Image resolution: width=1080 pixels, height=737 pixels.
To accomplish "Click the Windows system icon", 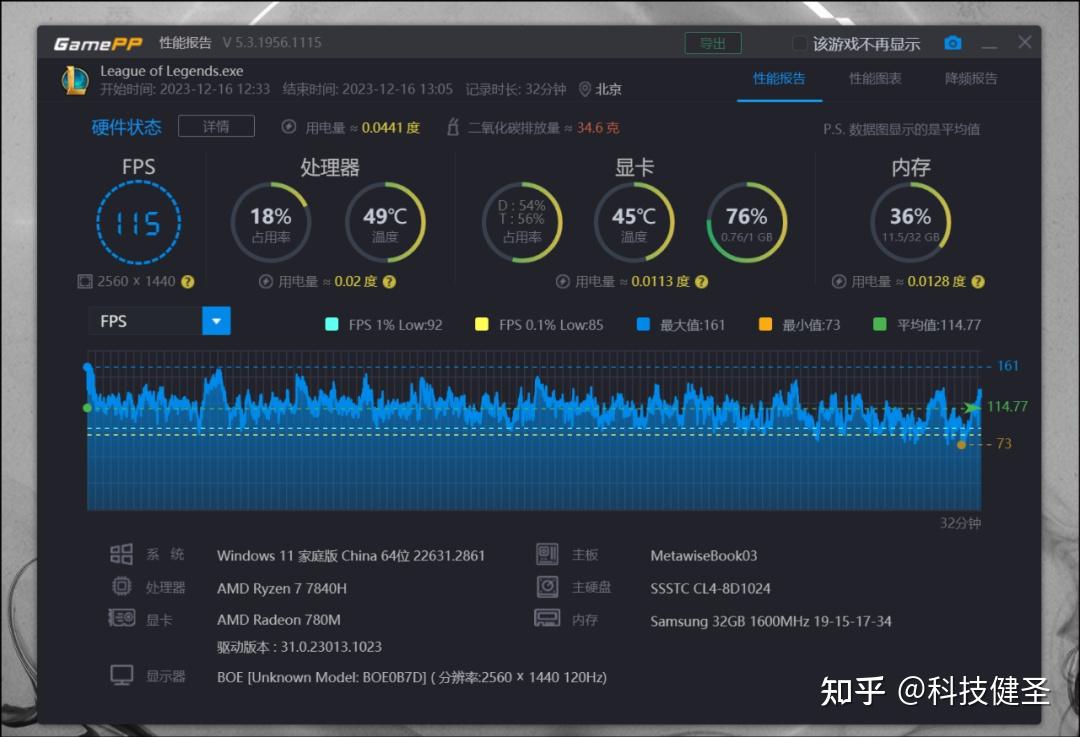I will click(121, 554).
